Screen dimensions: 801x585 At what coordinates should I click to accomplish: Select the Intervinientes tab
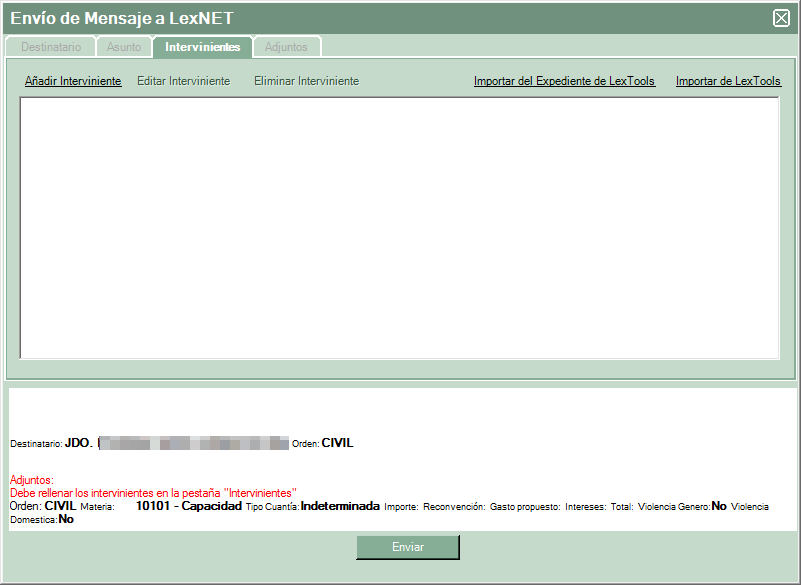202,47
